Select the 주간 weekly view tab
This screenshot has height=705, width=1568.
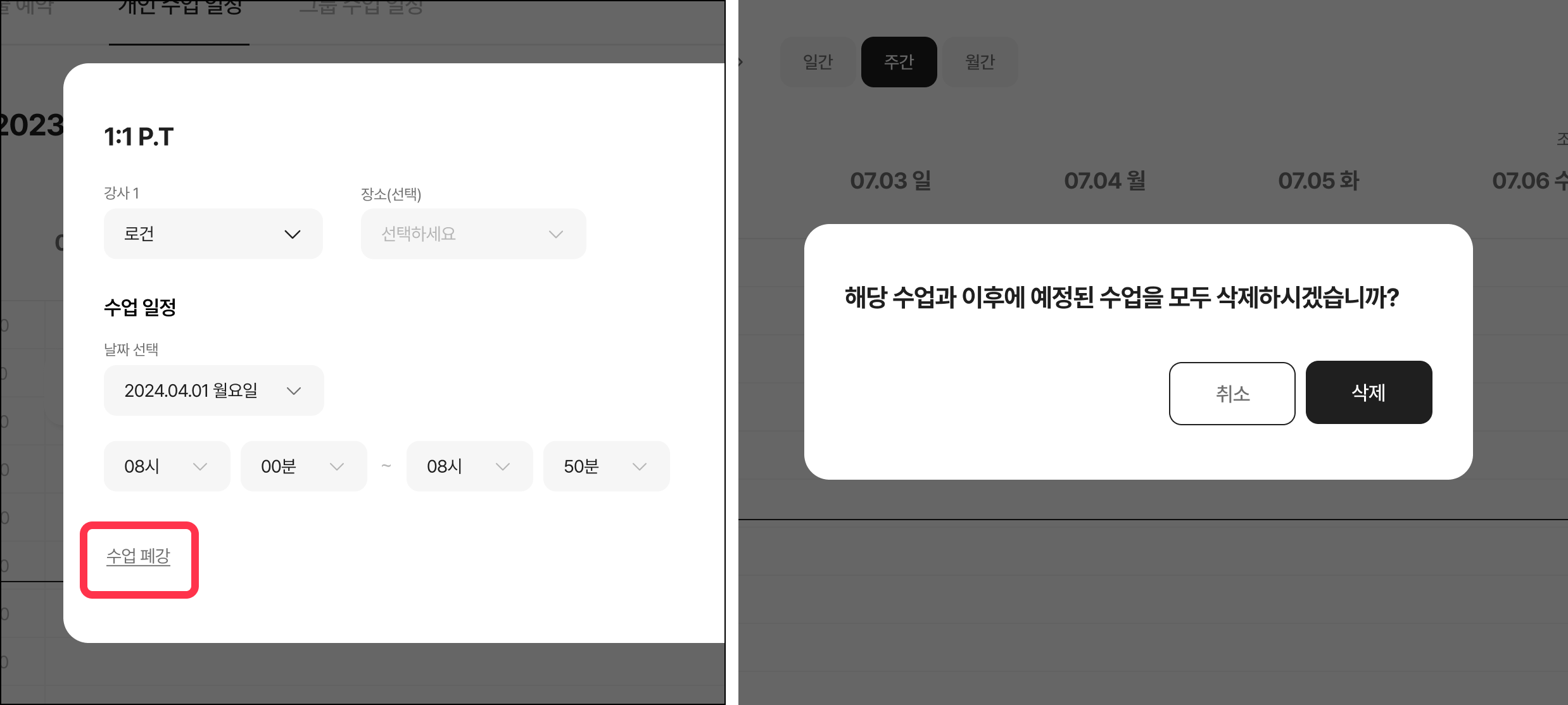click(899, 62)
